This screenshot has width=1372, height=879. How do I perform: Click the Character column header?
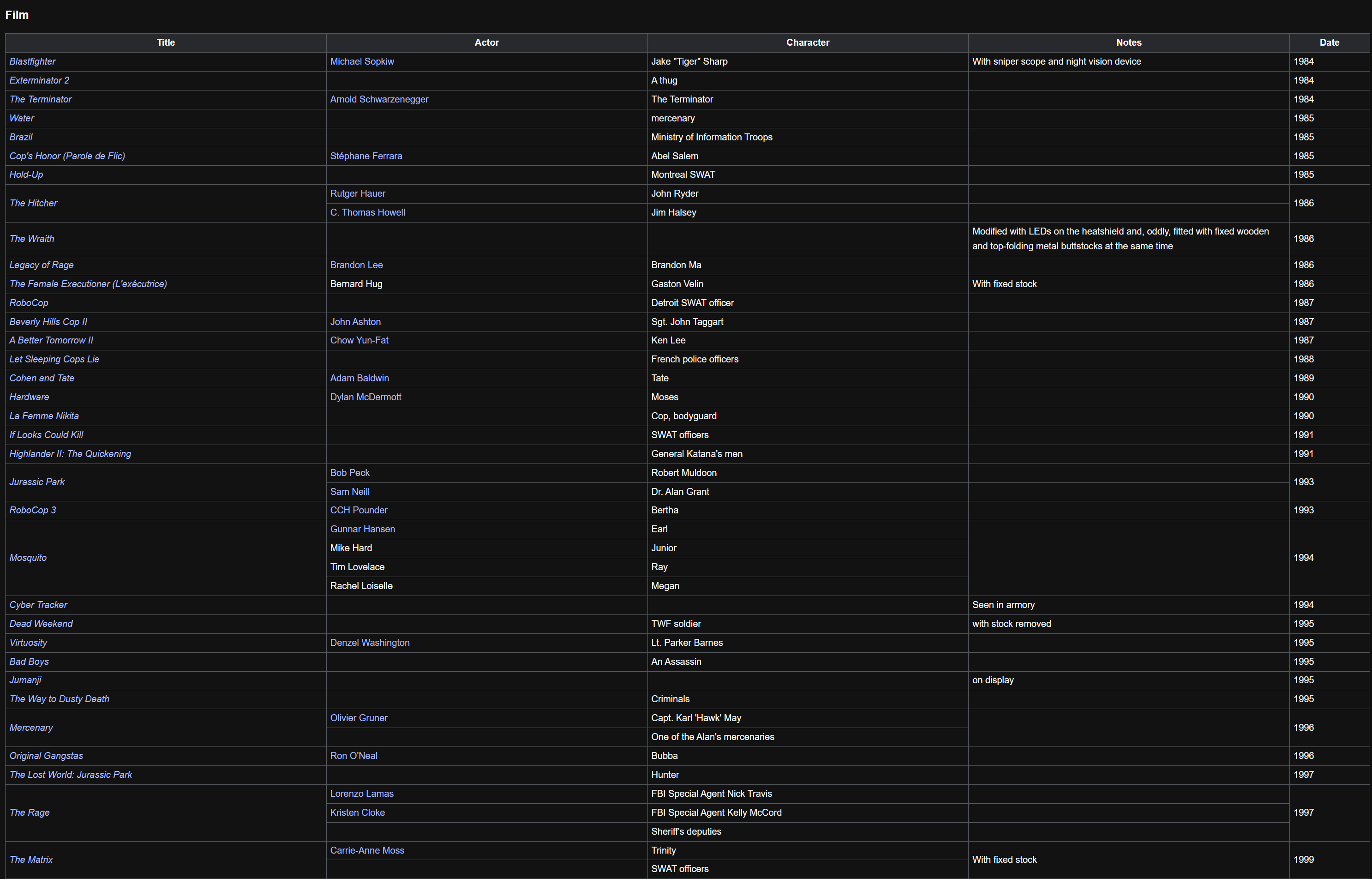[808, 43]
